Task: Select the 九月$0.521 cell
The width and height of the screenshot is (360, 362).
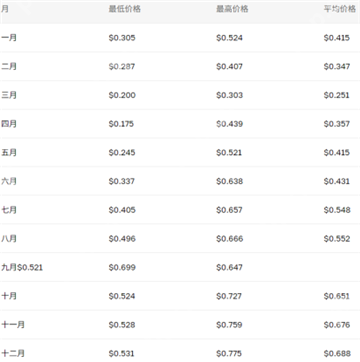Action: pos(22,267)
